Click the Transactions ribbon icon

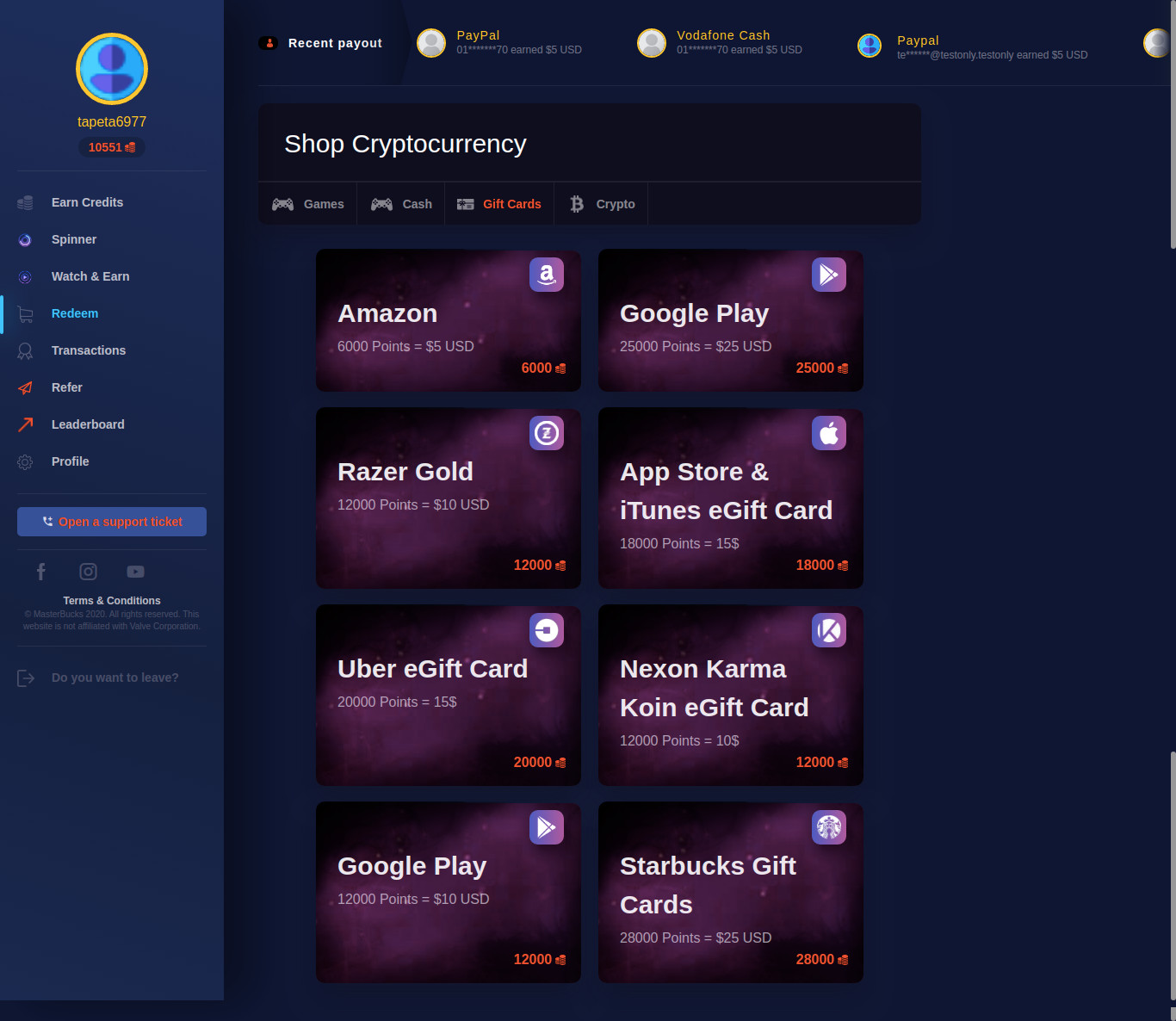point(25,351)
